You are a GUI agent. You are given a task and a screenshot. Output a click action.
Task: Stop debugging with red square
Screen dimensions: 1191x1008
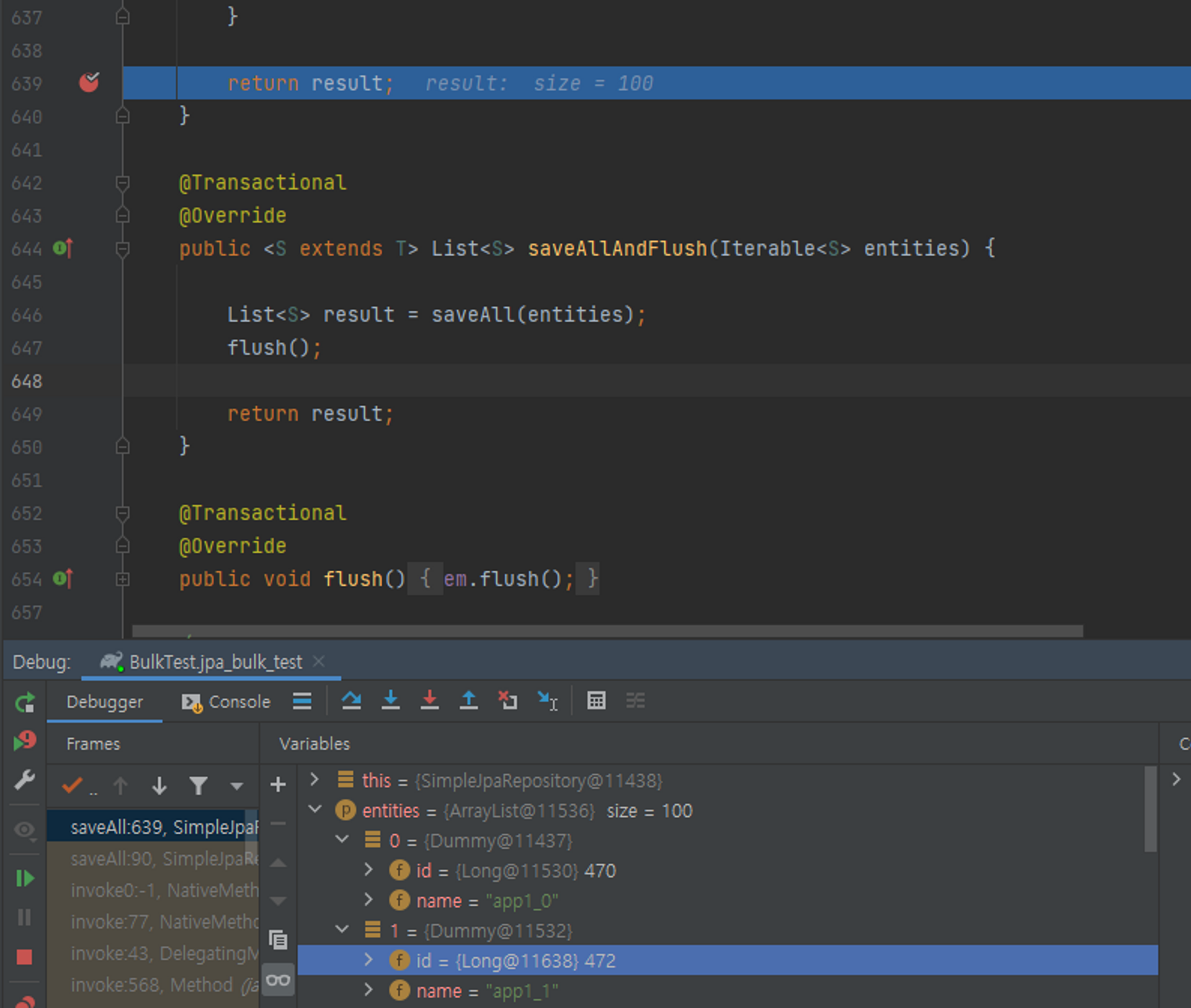[x=25, y=957]
